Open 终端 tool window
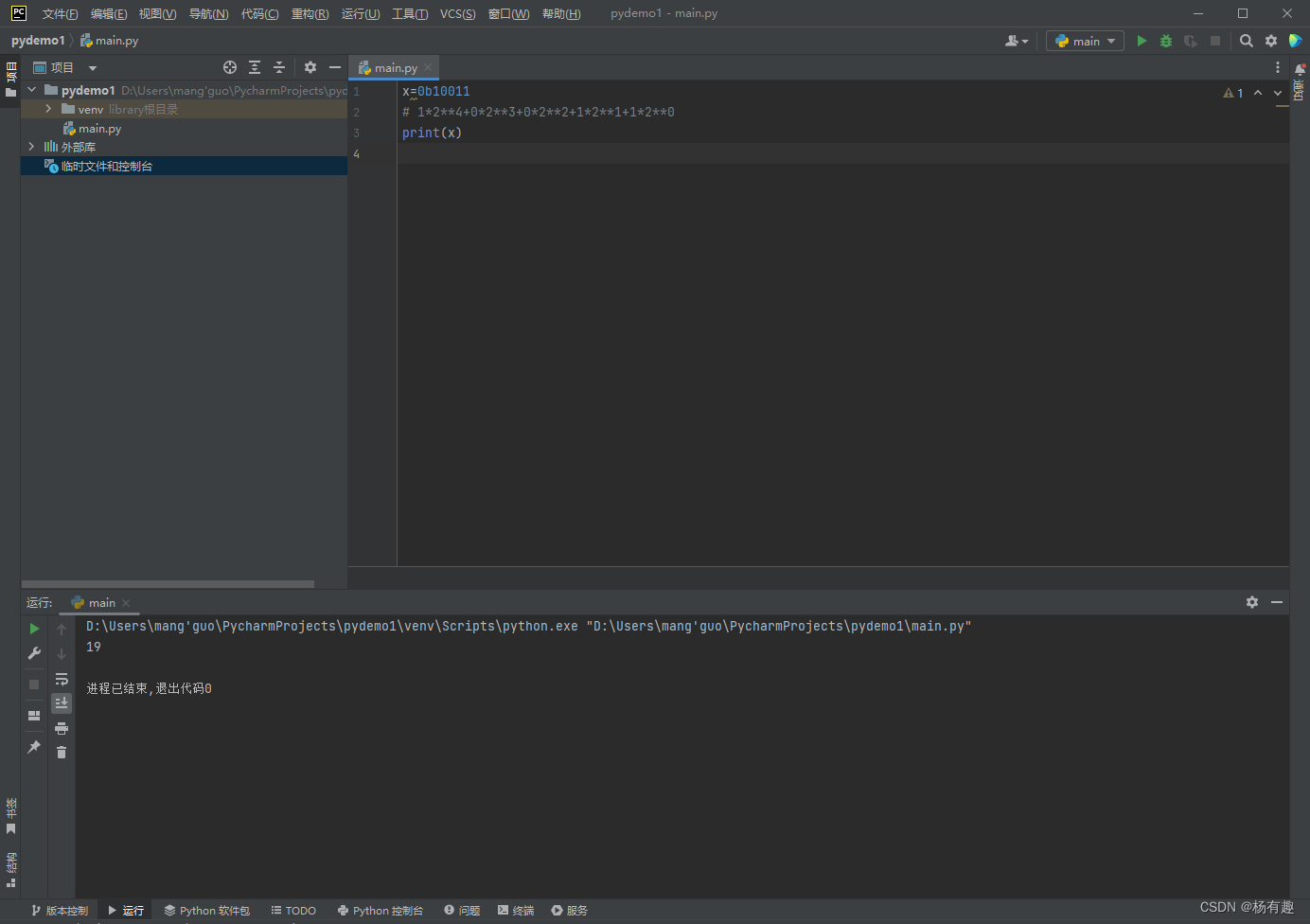Screen dimensions: 1310x924 point(516,911)
